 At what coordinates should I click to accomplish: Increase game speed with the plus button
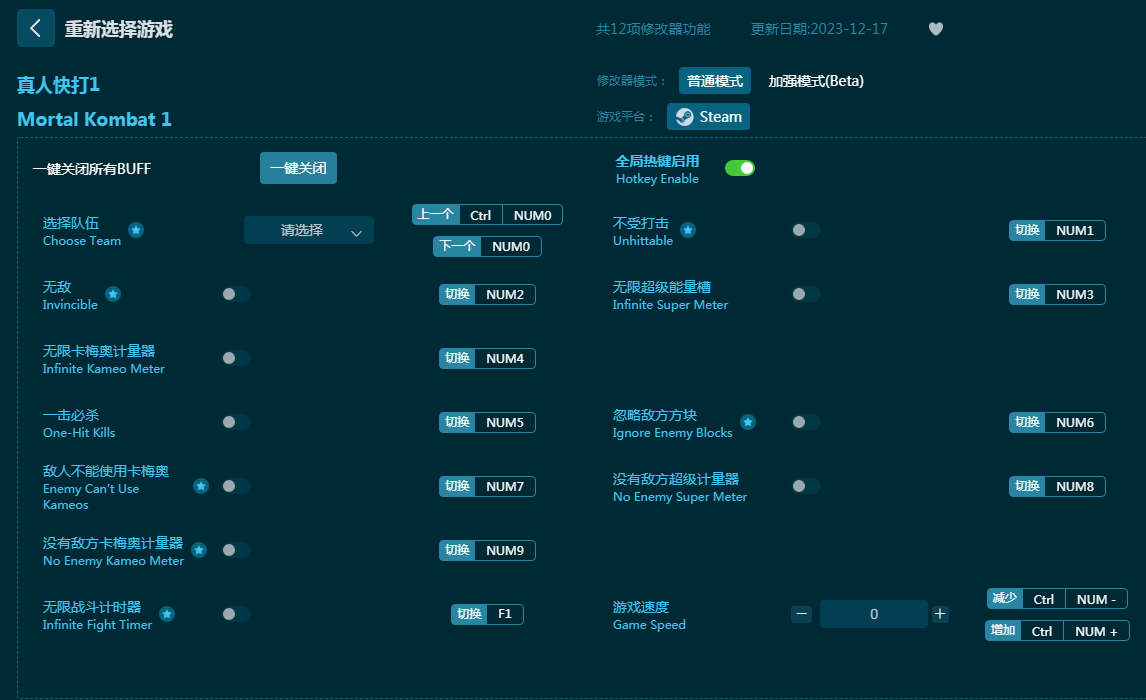[x=940, y=614]
